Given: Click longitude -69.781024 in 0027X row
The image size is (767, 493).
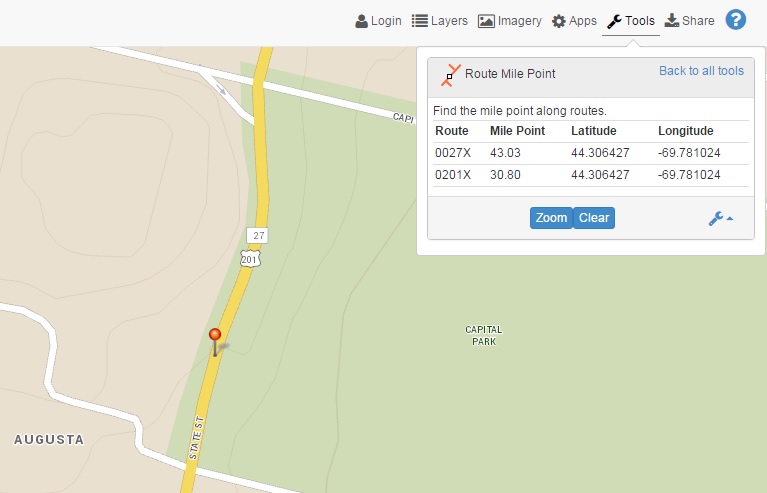Looking at the screenshot, I should tap(689, 153).
